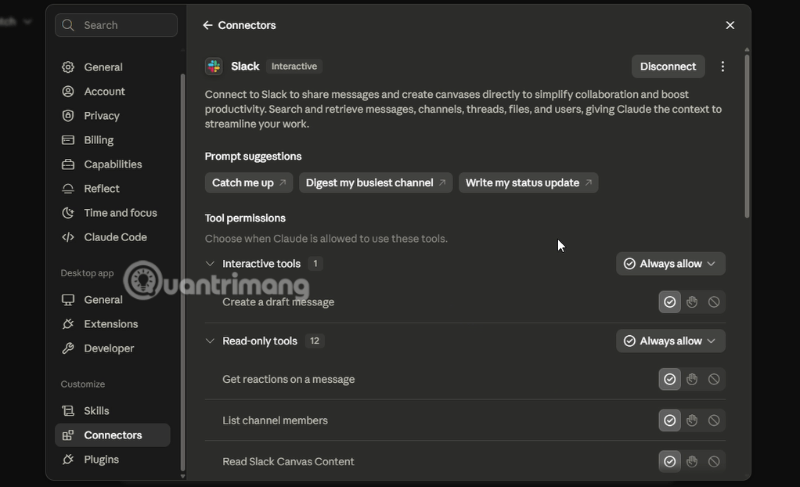Click the search magnifier icon
Viewport: 800px width, 487px height.
point(68,25)
